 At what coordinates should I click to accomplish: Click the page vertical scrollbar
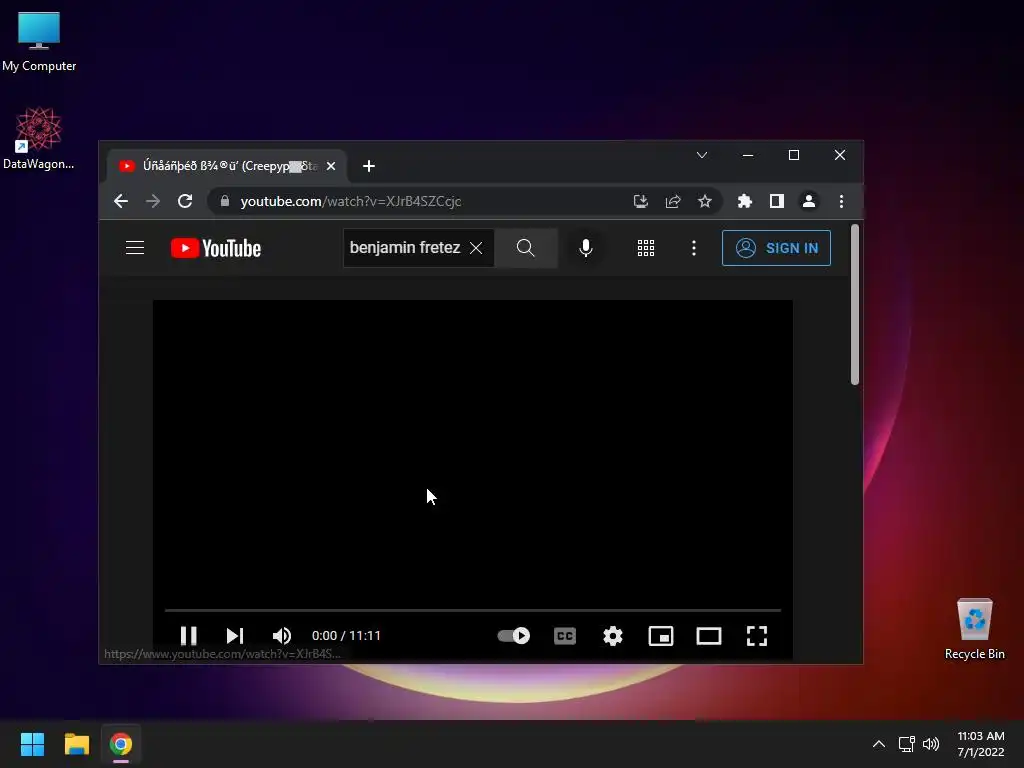855,305
